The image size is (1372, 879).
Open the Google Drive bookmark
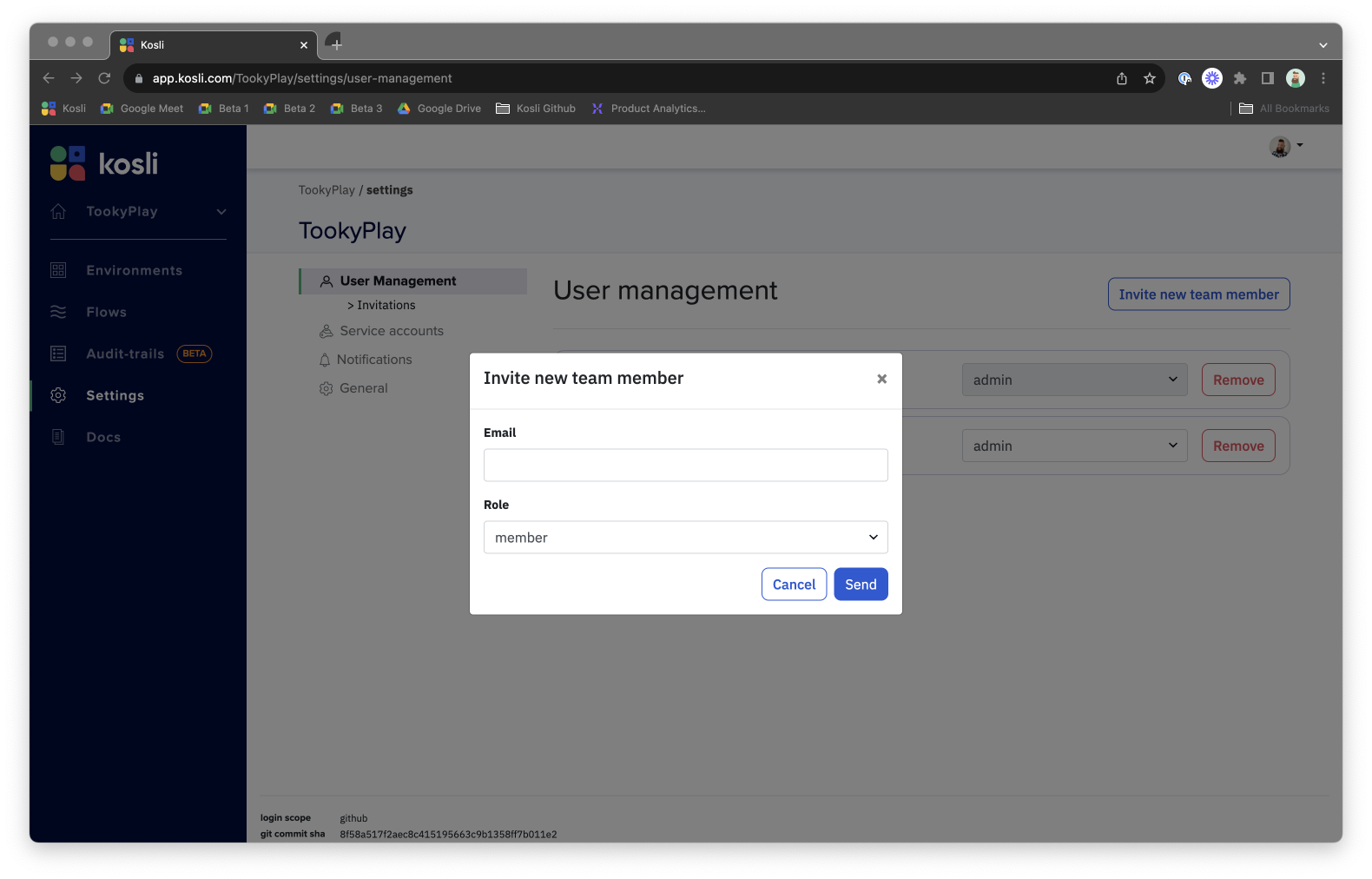[439, 109]
